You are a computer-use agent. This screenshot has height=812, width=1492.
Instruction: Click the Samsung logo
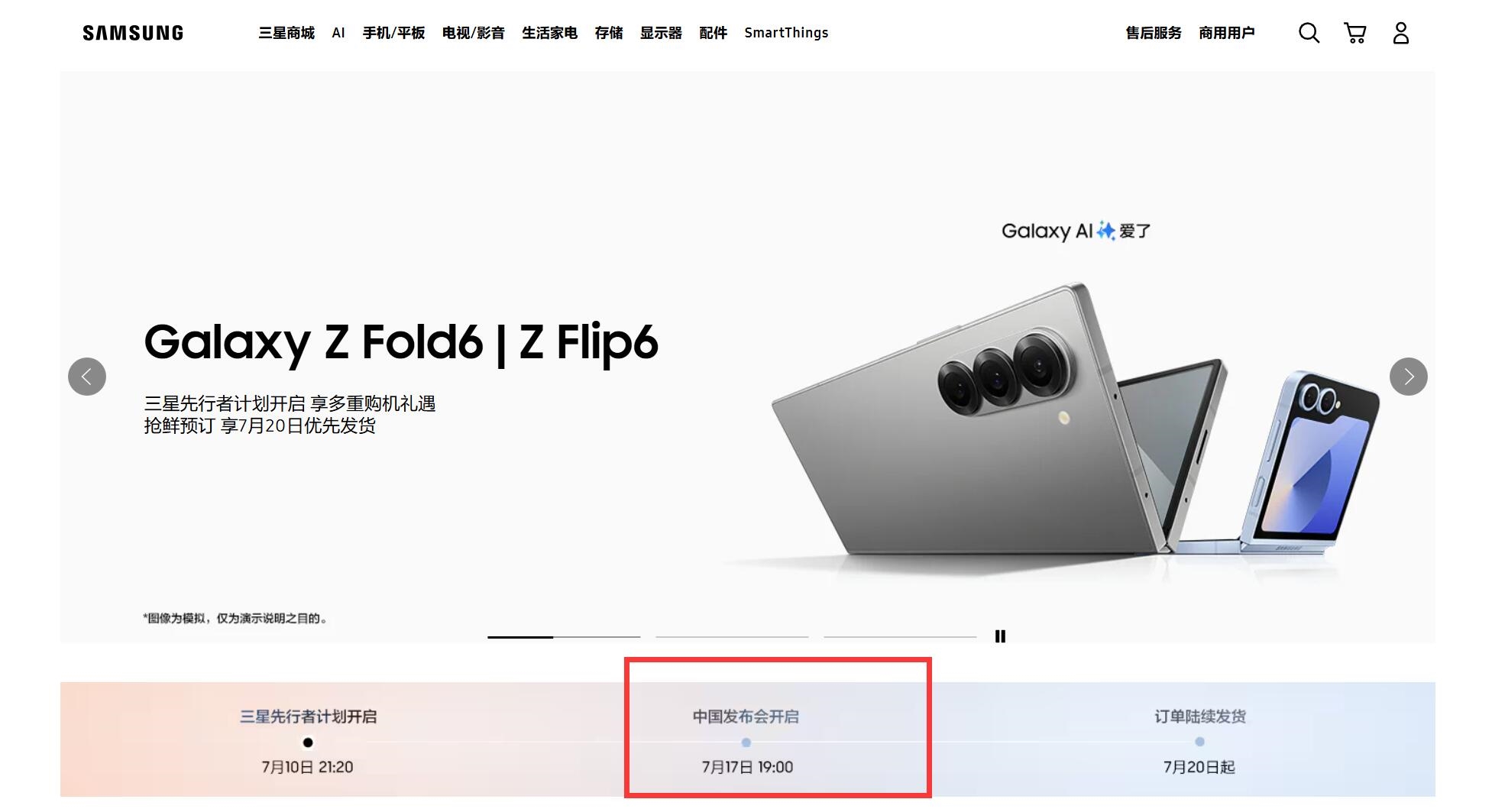[133, 33]
